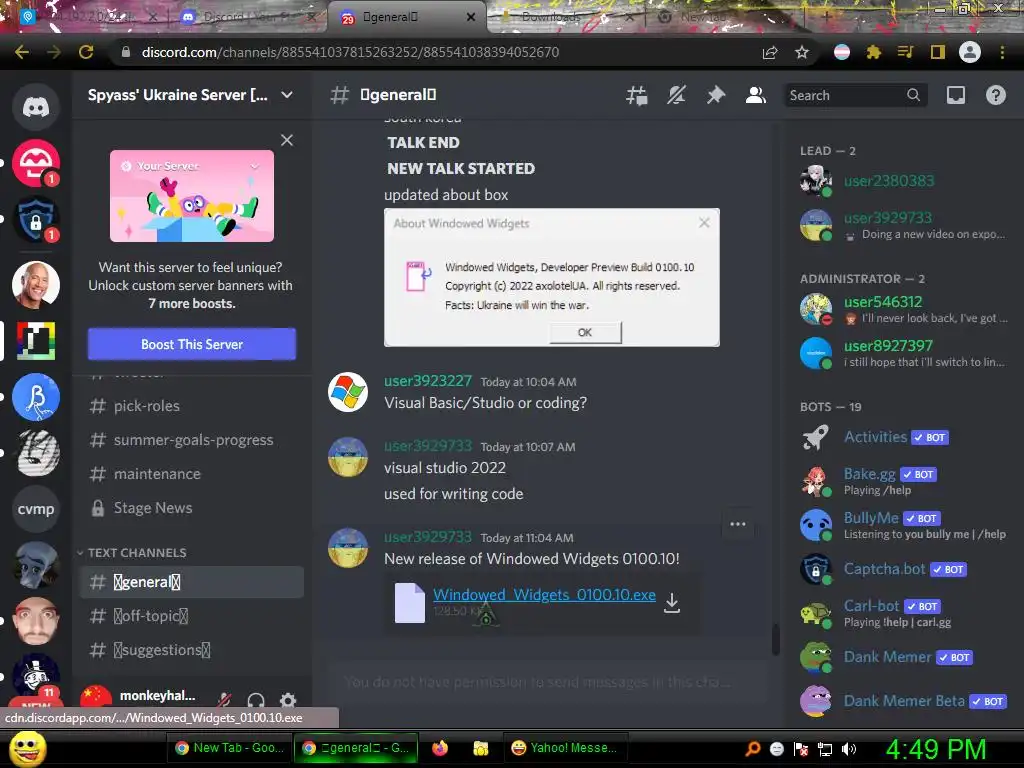This screenshot has height=768, width=1024.
Task: Open the red server icon with badge
Action: [36, 163]
